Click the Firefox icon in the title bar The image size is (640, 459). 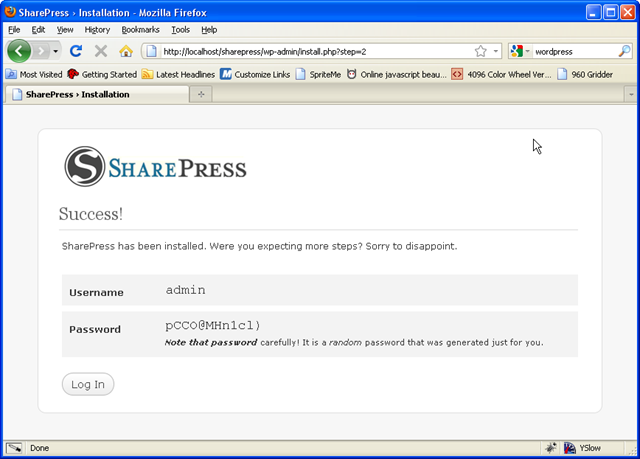(x=10, y=12)
